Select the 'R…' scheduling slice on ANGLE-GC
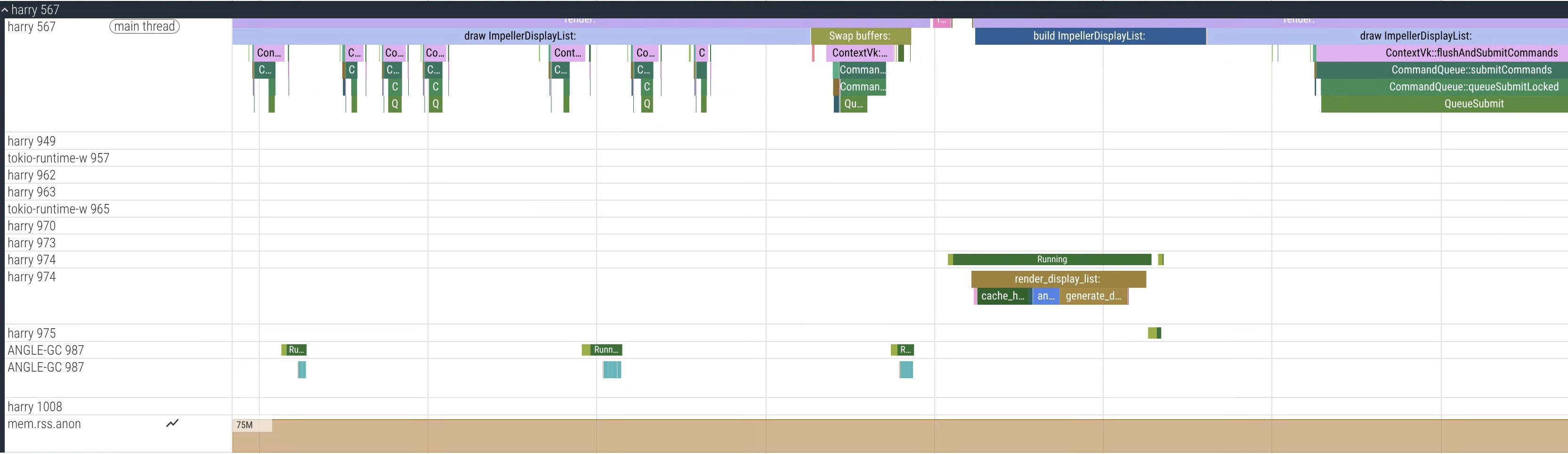The height and width of the screenshot is (454, 1568). pyautogui.click(x=906, y=350)
